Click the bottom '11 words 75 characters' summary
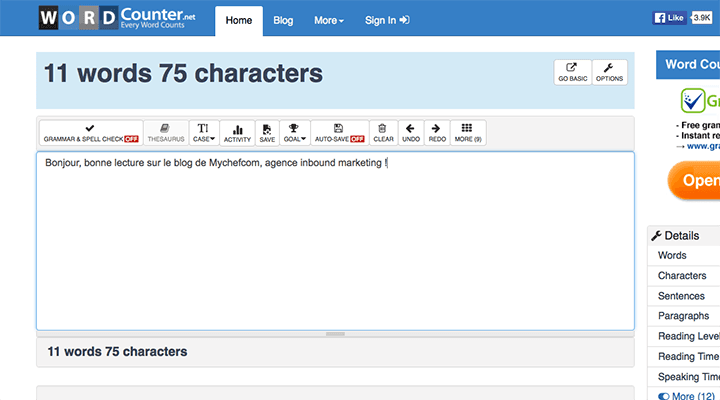720x400 pixels. (118, 352)
